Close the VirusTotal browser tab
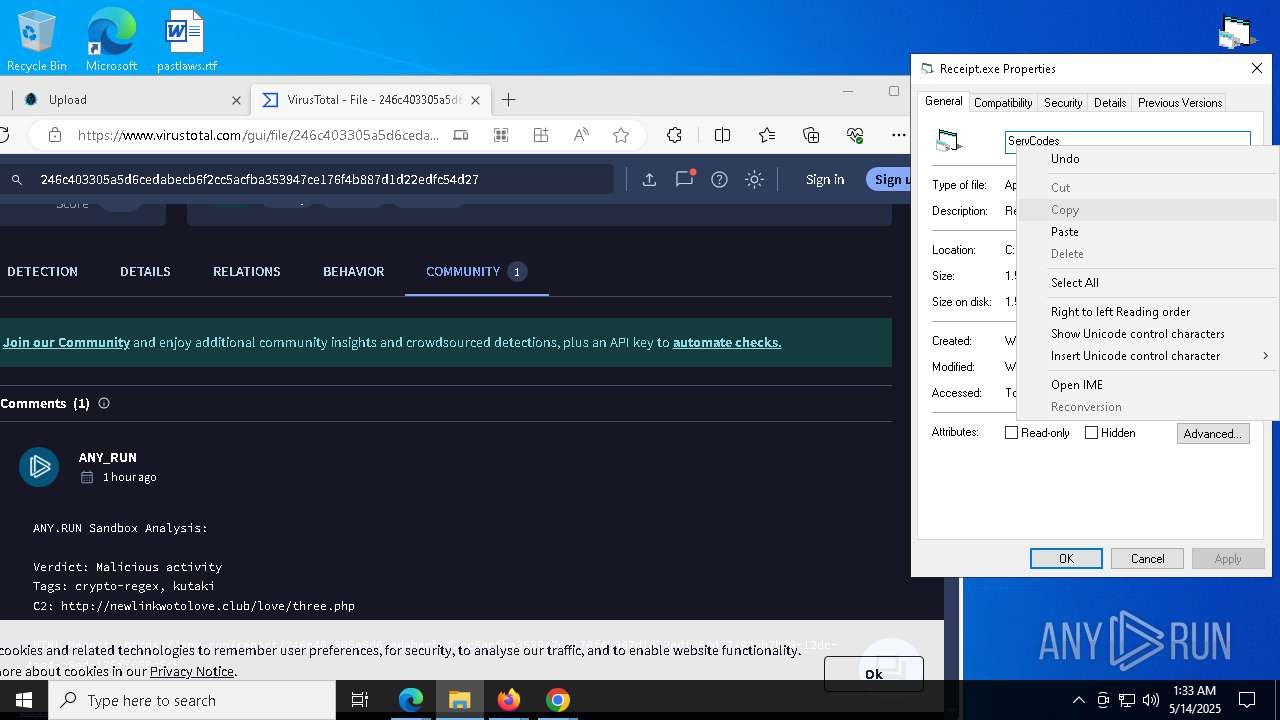1280x720 pixels. [x=476, y=100]
